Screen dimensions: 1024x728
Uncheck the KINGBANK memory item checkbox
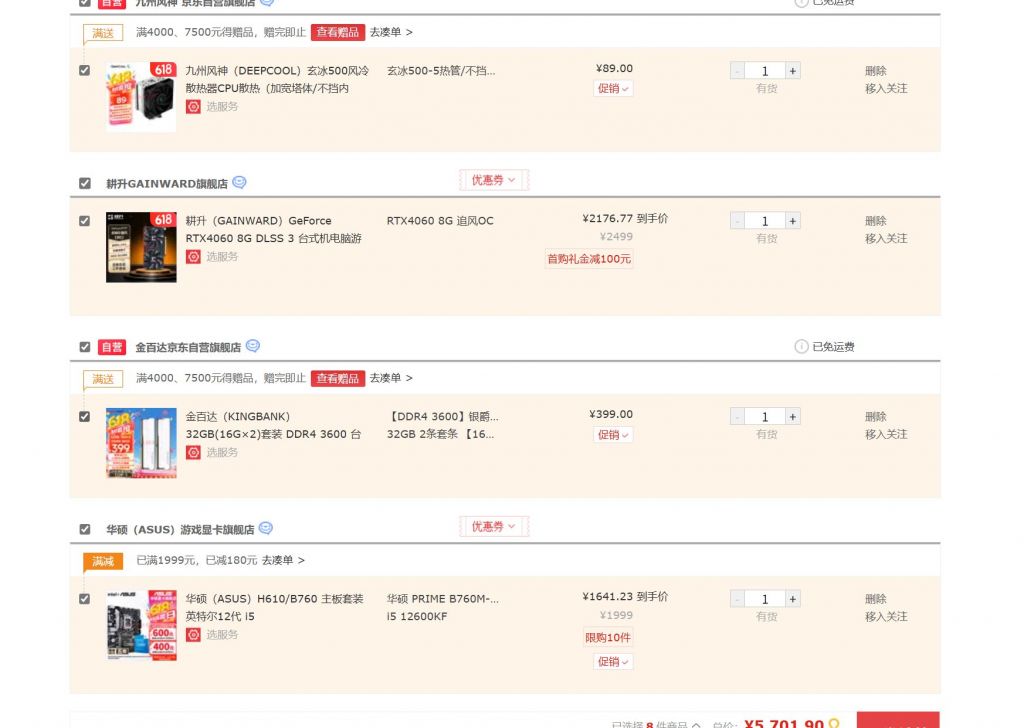coord(84,417)
